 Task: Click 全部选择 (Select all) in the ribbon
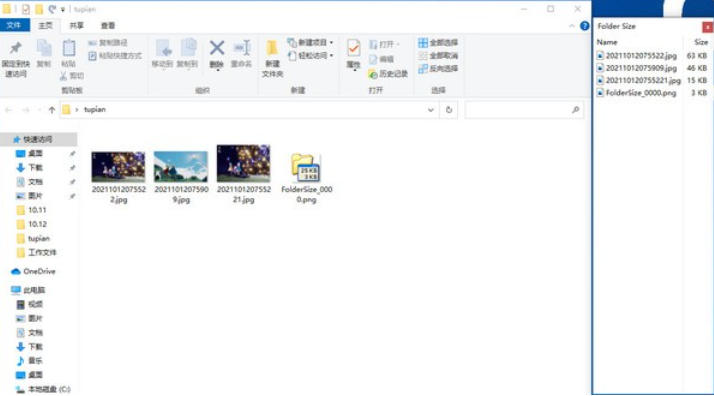coord(438,43)
